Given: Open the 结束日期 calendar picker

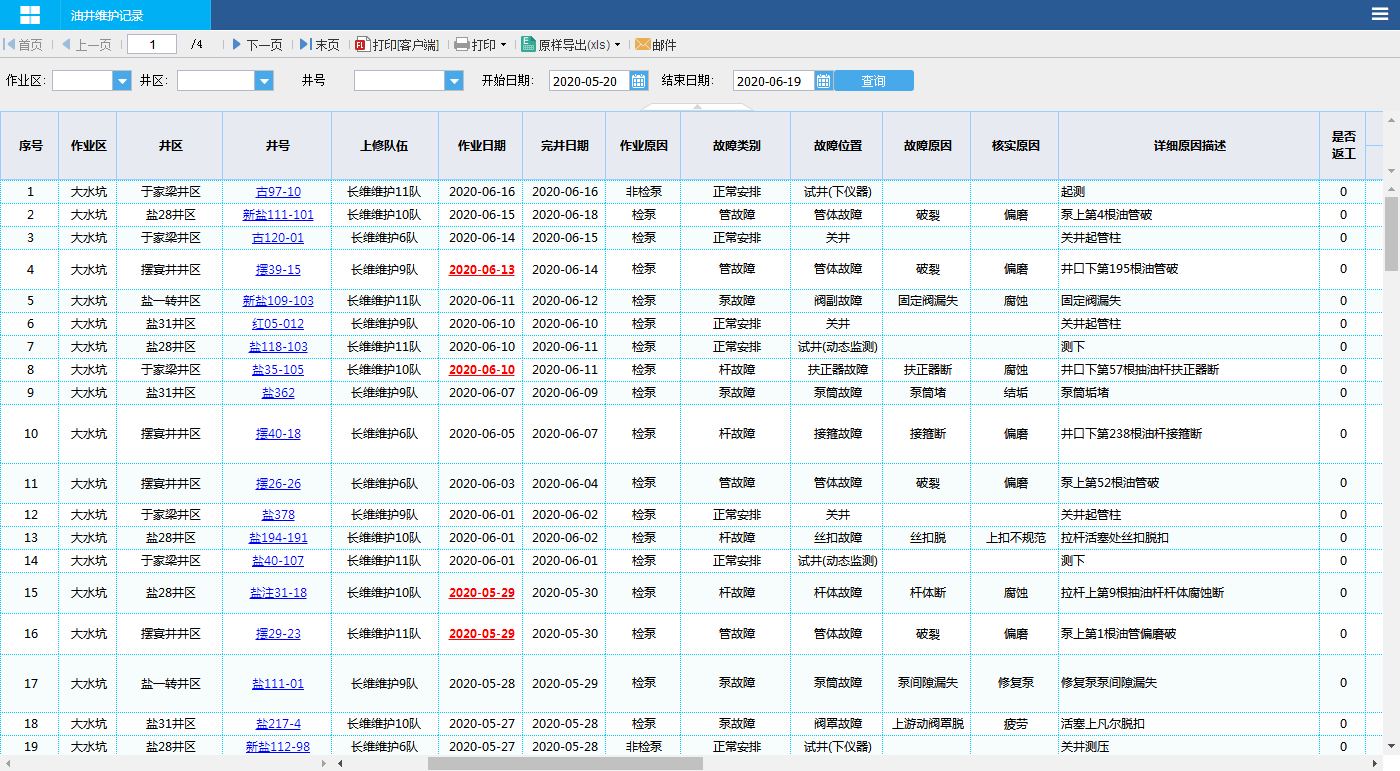Looking at the screenshot, I should click(x=823, y=81).
